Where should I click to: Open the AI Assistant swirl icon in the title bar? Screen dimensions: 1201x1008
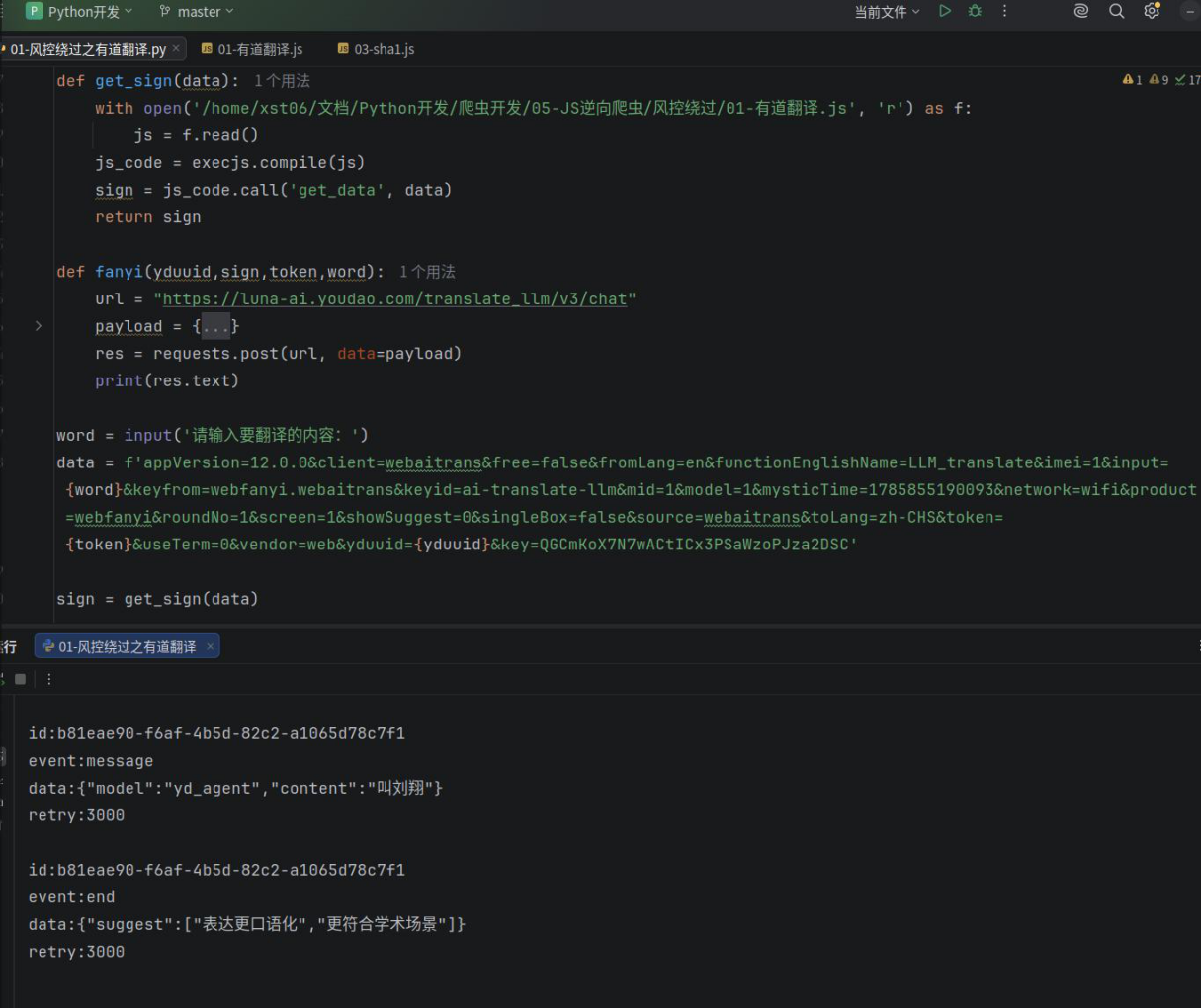click(x=1081, y=11)
